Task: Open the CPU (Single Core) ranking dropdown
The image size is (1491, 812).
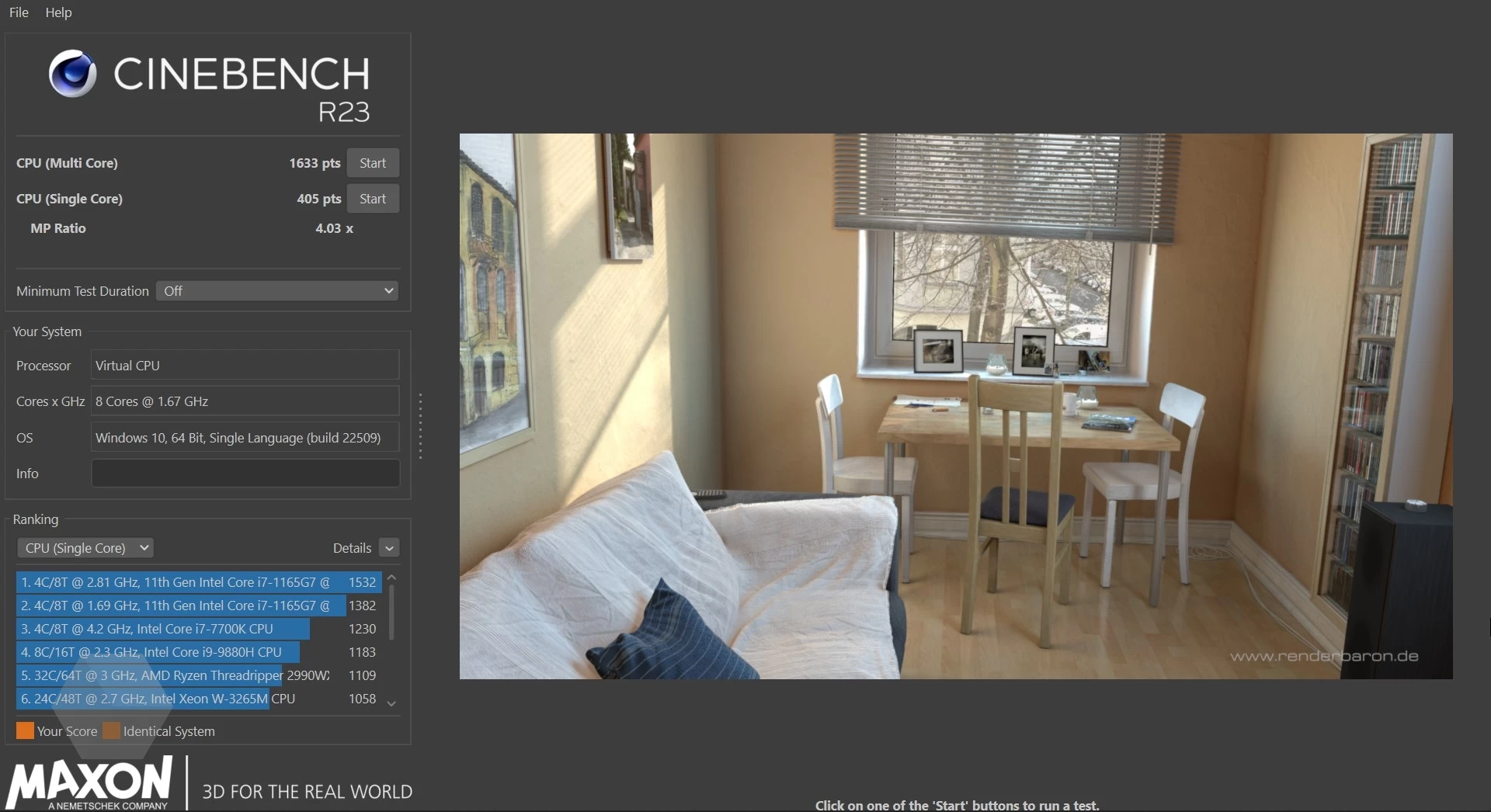Action: (x=85, y=548)
